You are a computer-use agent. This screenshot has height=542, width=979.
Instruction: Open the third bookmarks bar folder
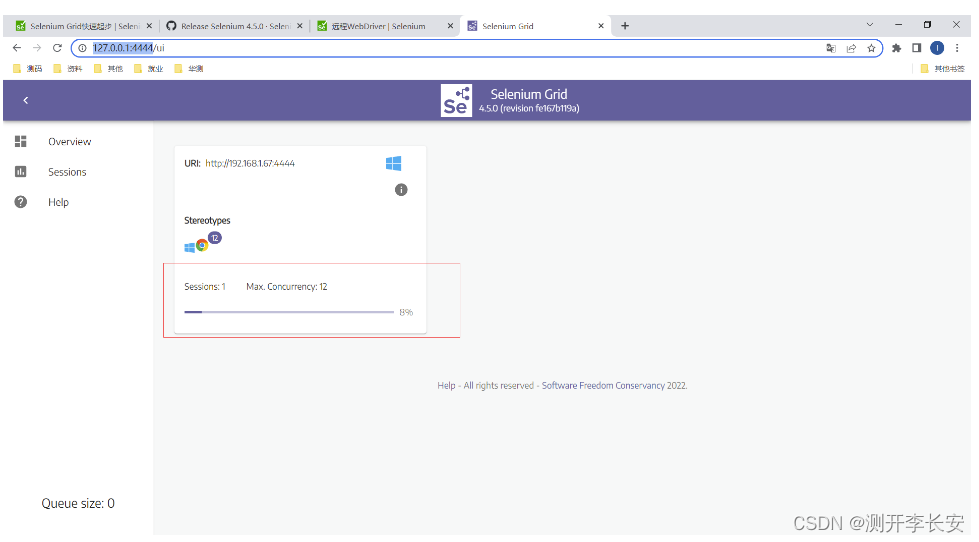108,69
